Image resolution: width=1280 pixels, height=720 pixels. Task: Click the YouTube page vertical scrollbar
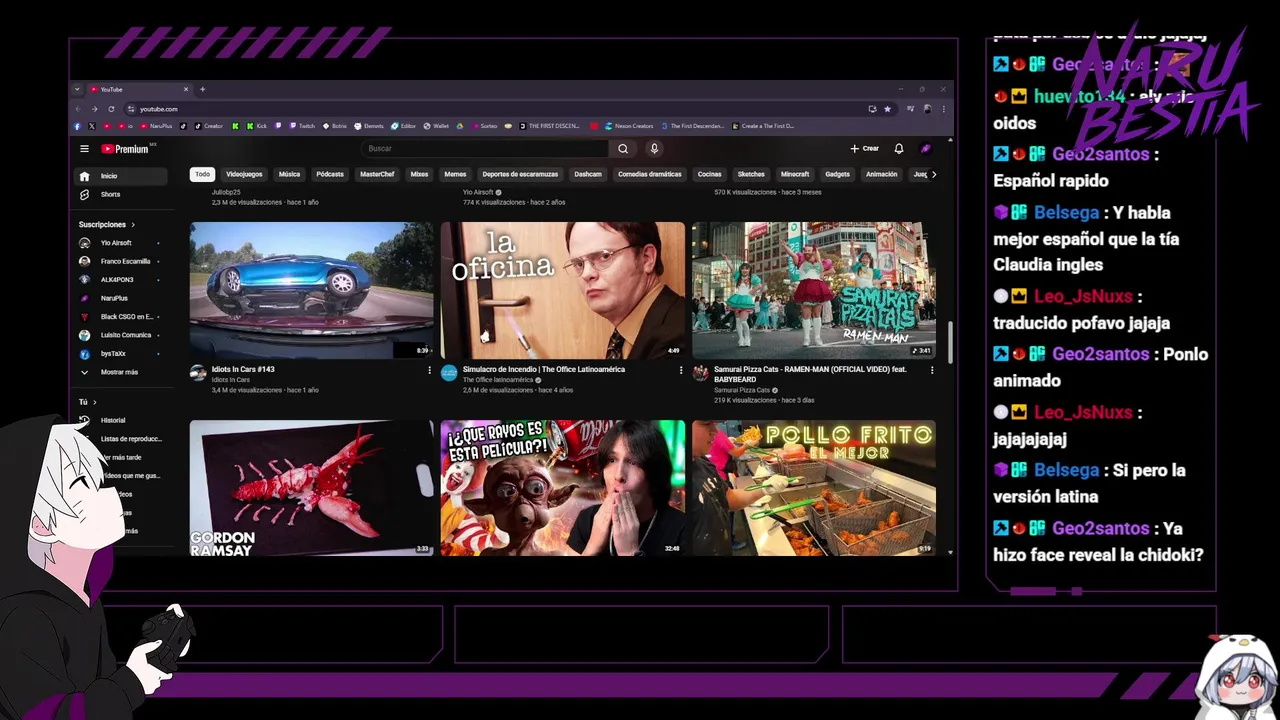coord(950,343)
